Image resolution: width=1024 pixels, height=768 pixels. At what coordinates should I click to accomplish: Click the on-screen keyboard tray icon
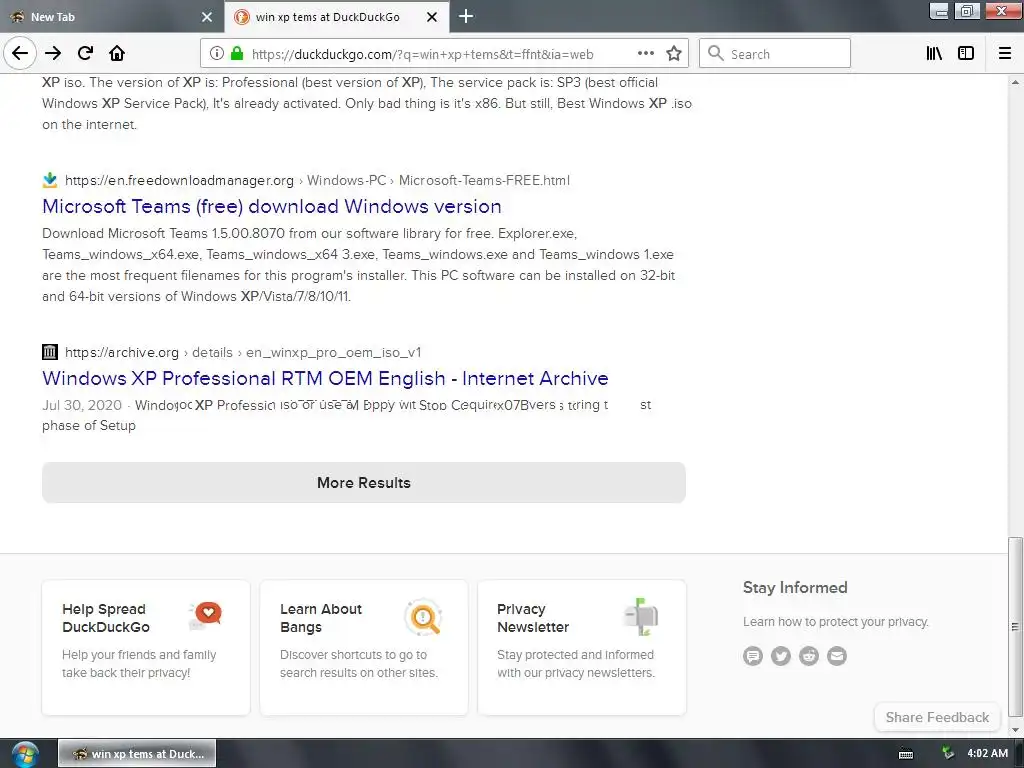tap(906, 754)
